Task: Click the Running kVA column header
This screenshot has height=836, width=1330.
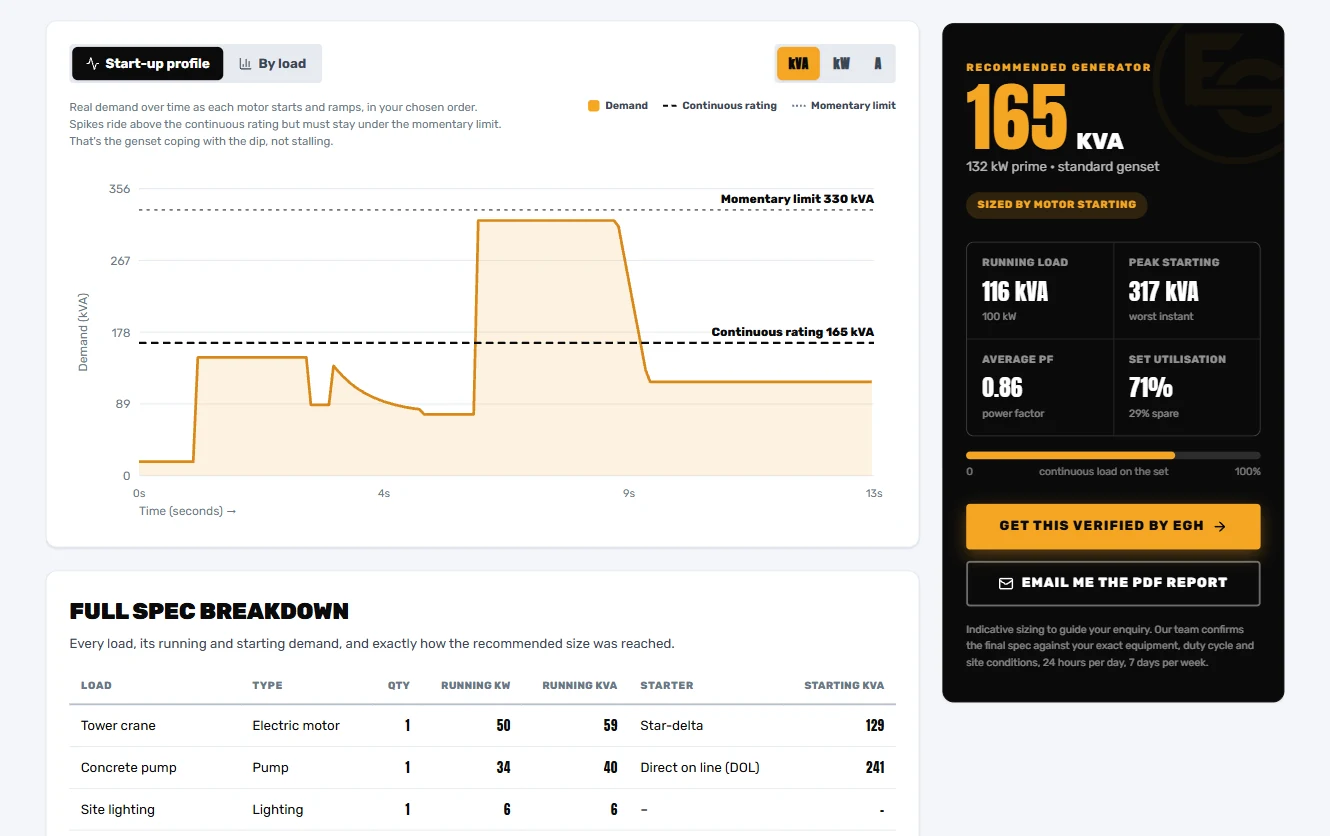Action: [580, 685]
